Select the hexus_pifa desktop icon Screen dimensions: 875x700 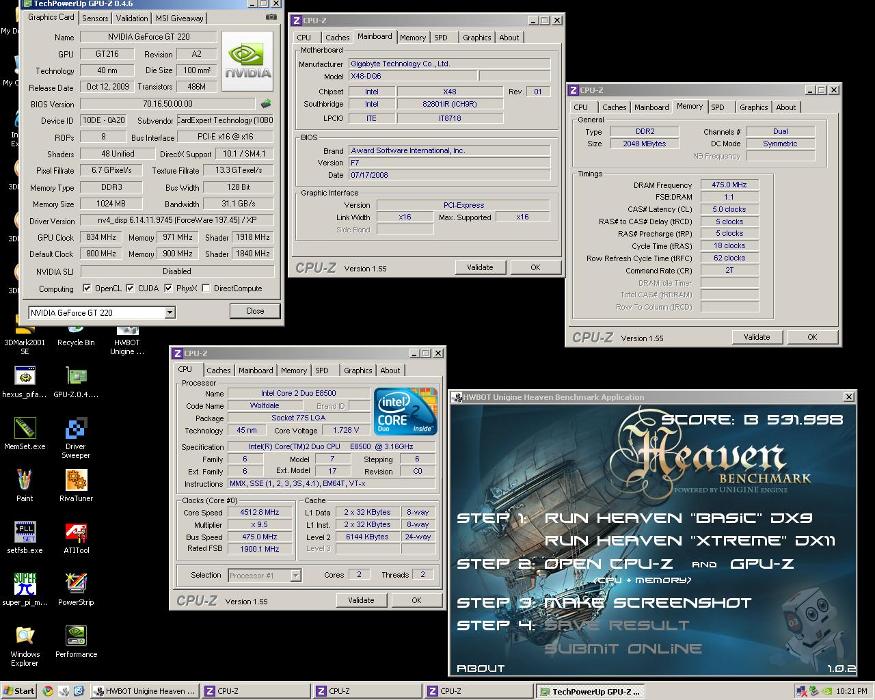[x=24, y=382]
